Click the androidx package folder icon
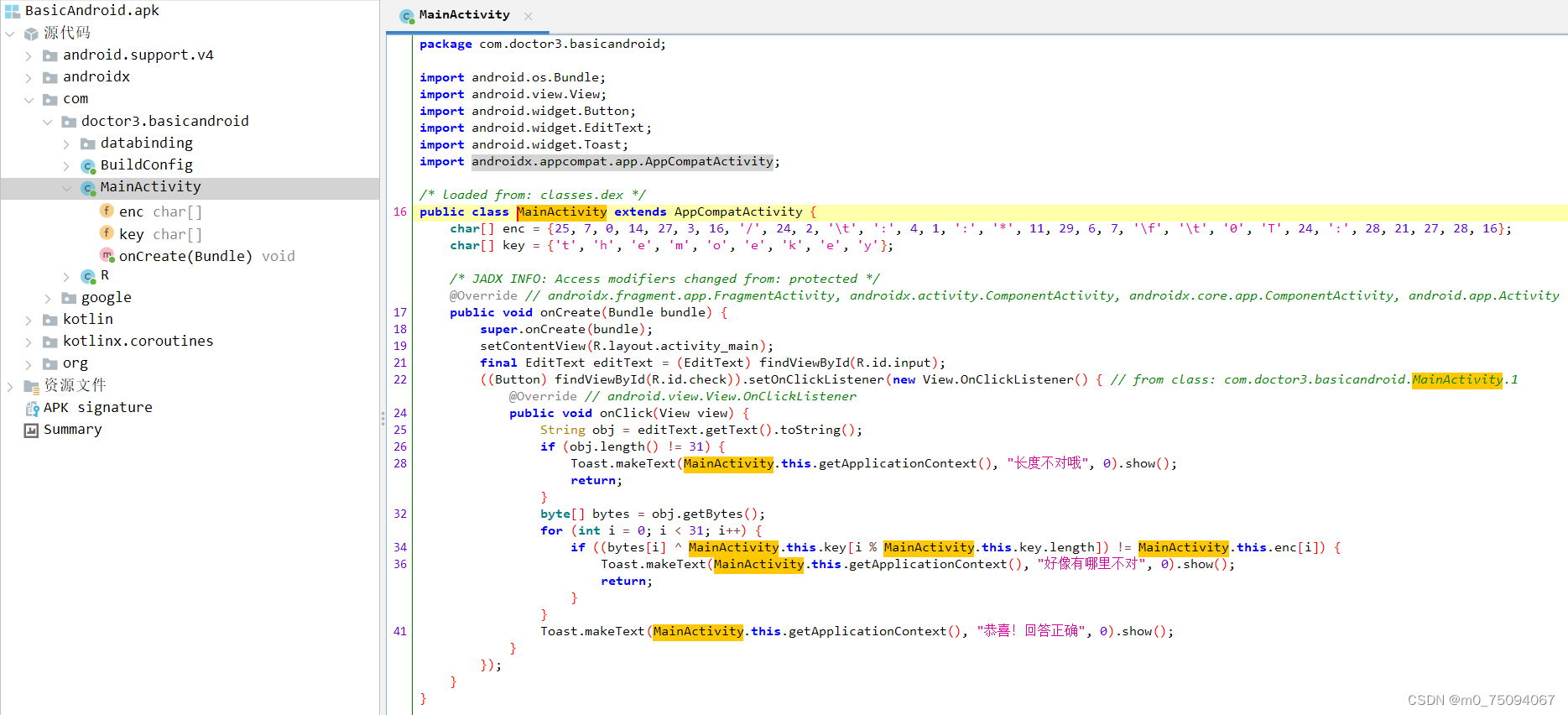Screen dimensions: 1568x715 pyautogui.click(x=50, y=77)
